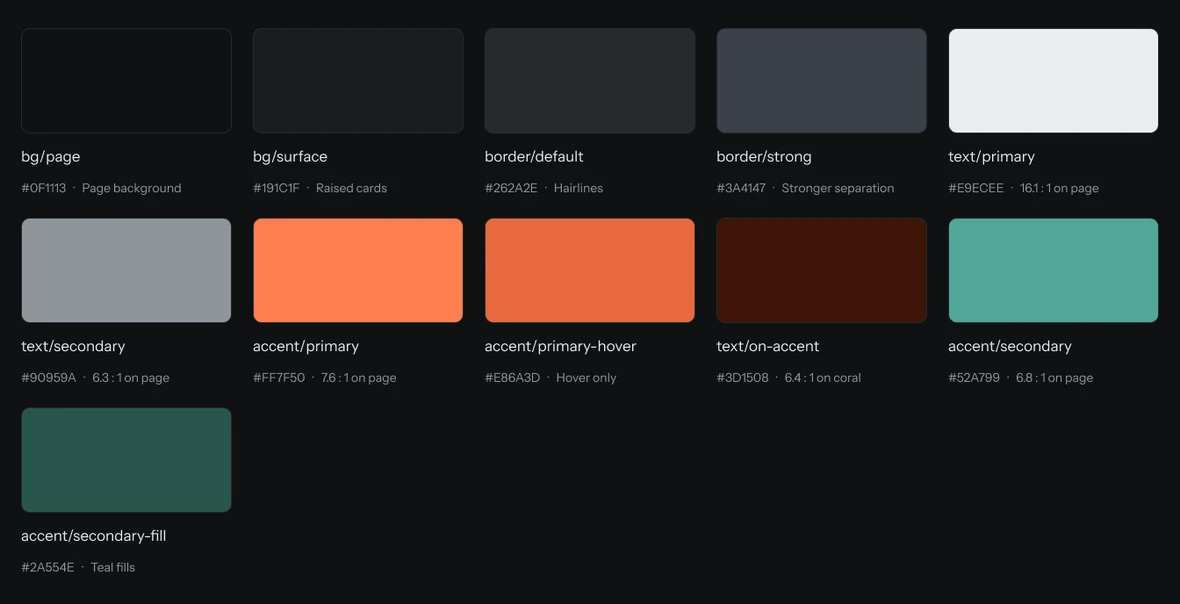Select the text/primary white swatch
This screenshot has height=604, width=1180.
pyautogui.click(x=1054, y=80)
